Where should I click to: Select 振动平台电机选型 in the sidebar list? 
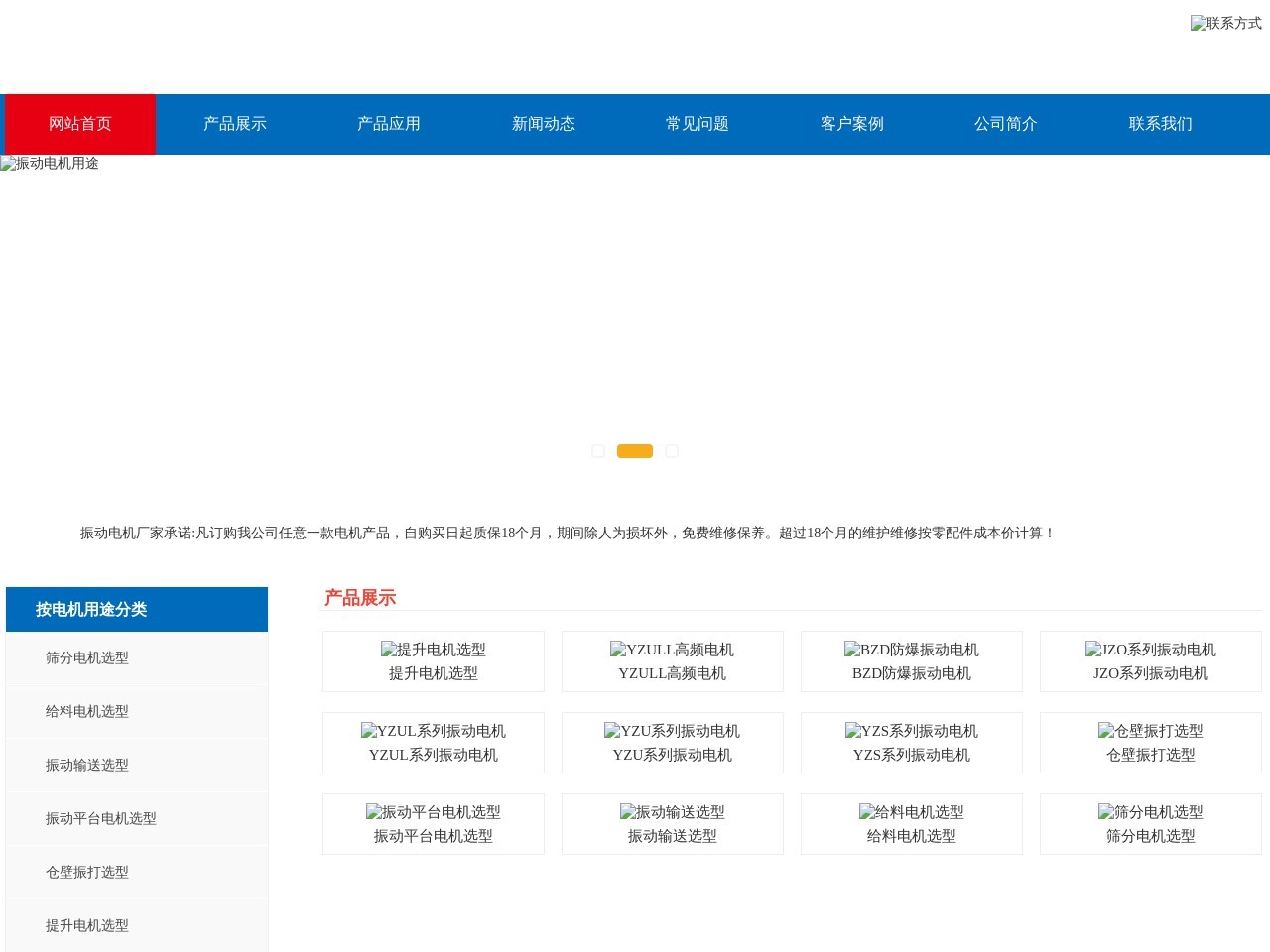(x=101, y=818)
